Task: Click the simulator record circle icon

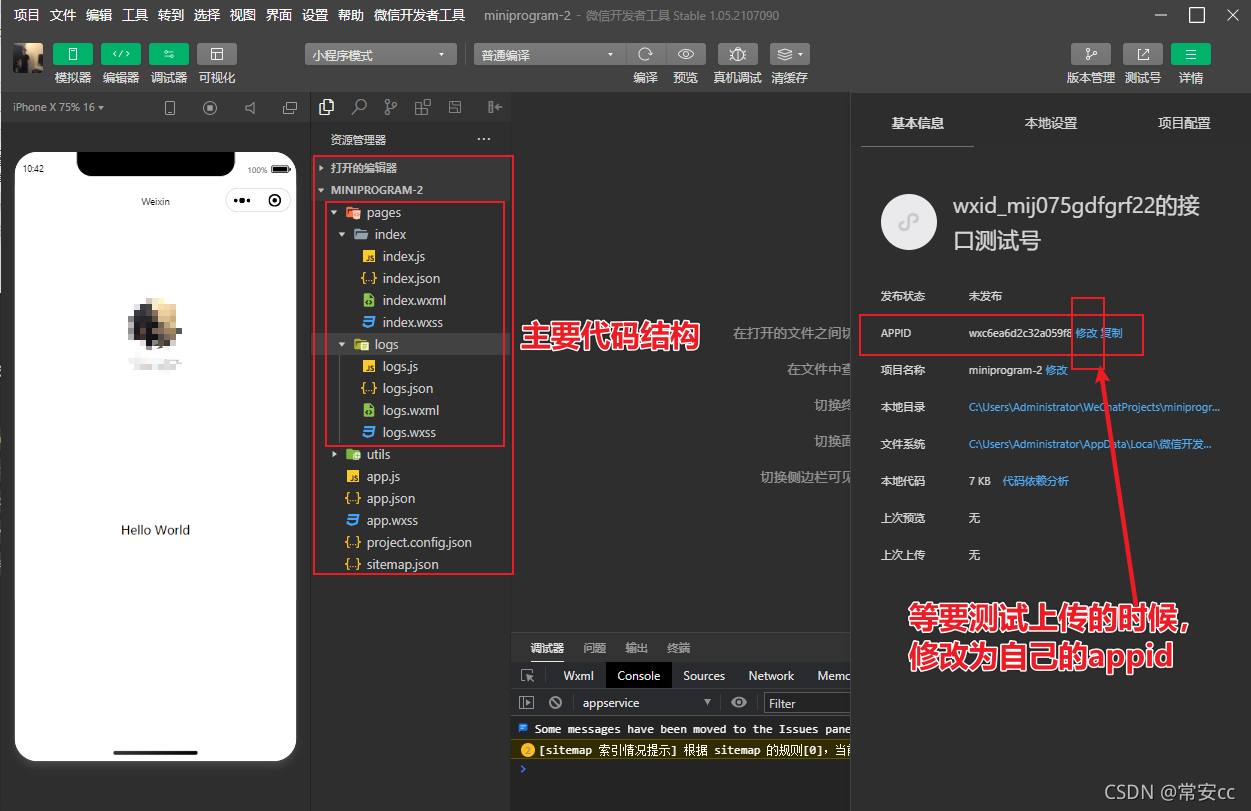Action: [210, 108]
